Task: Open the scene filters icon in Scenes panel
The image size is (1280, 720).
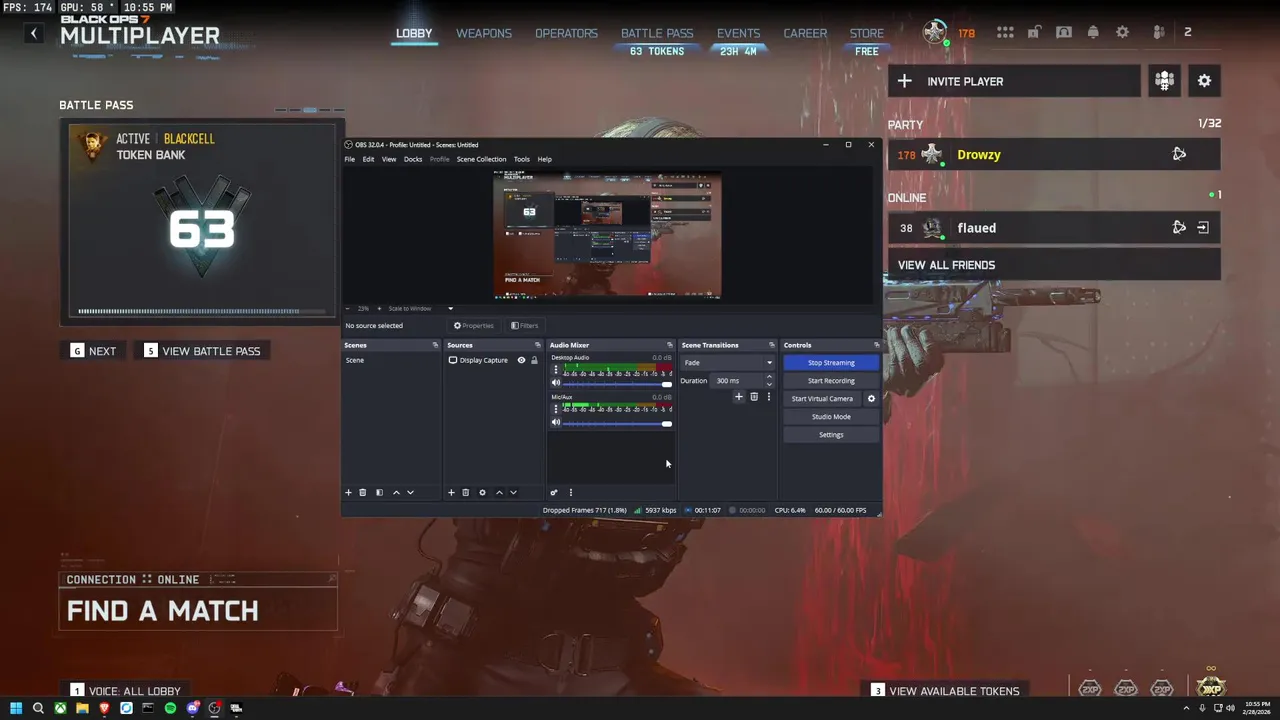Action: click(379, 492)
